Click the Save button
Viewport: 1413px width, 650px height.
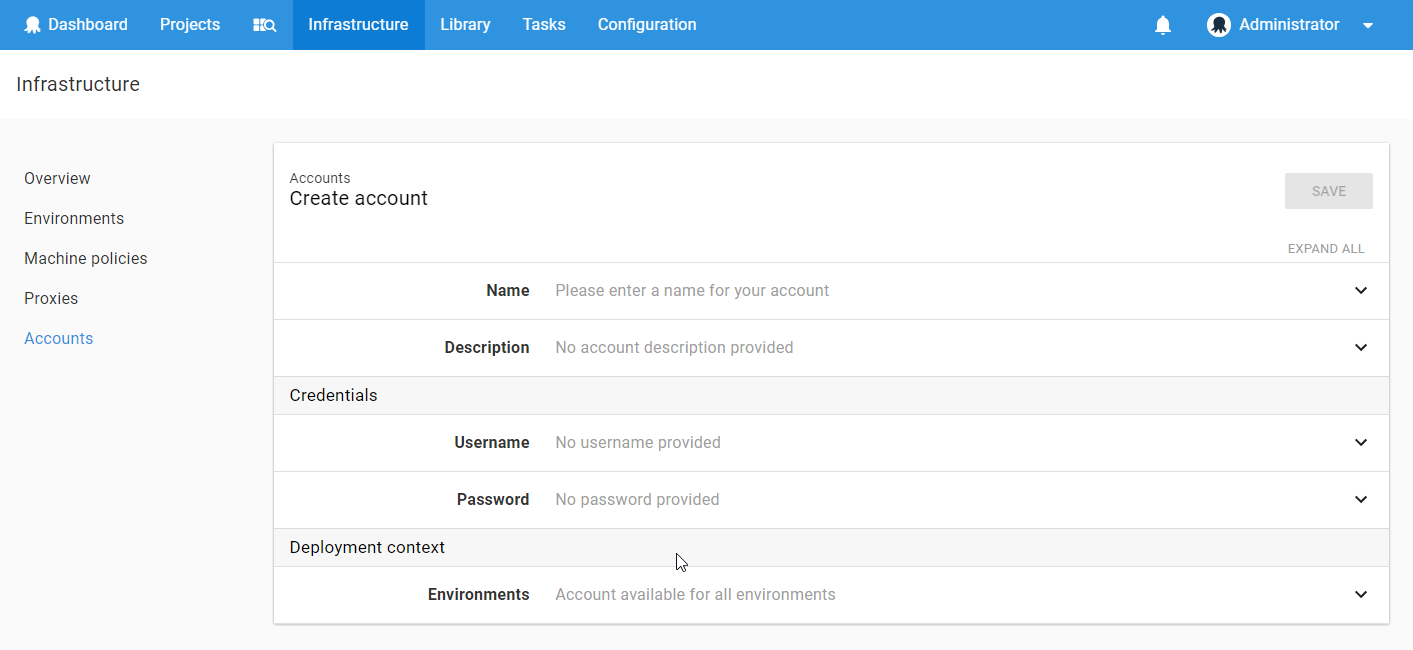1328,191
